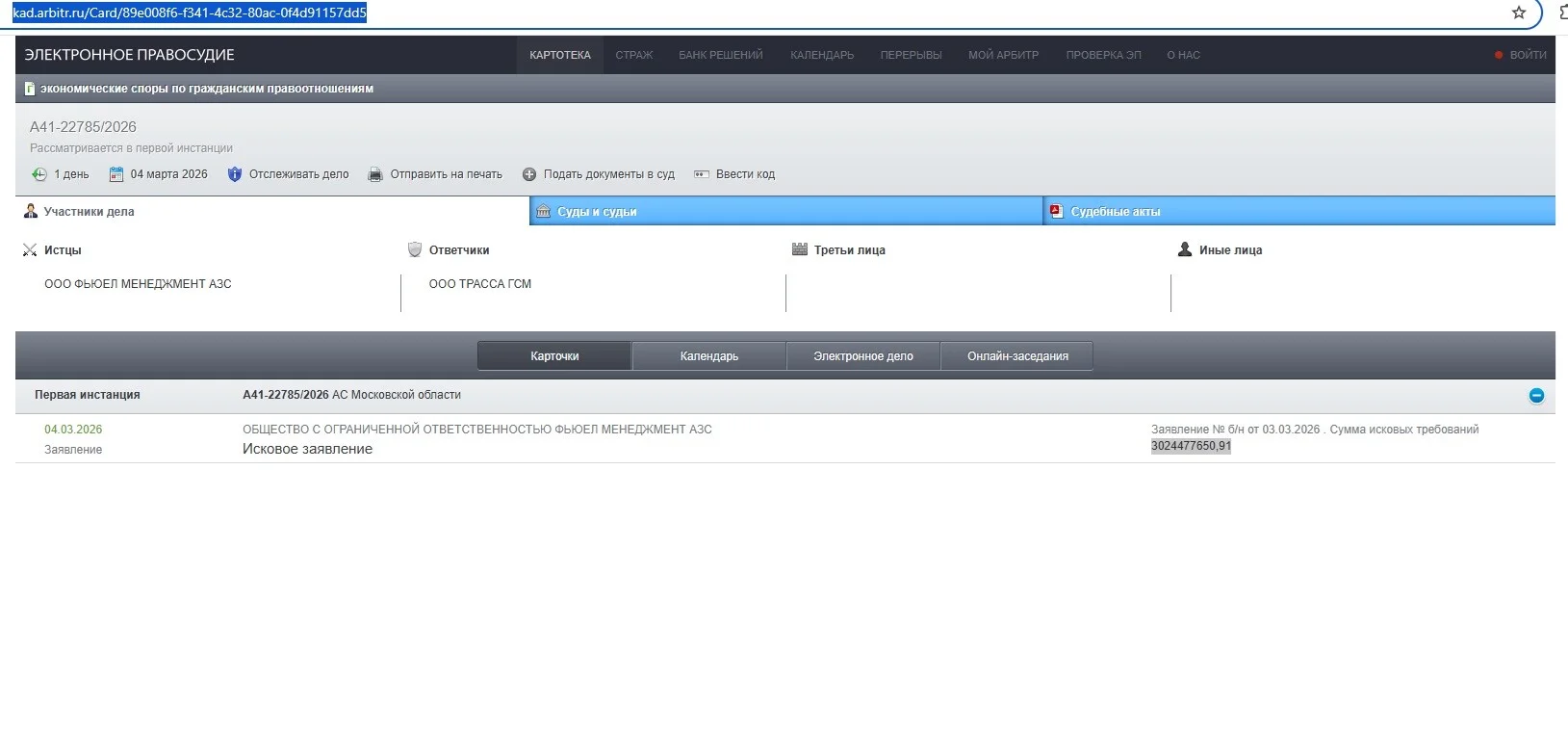
Task: Click the icon beside 'Третьи лица'
Action: point(800,249)
